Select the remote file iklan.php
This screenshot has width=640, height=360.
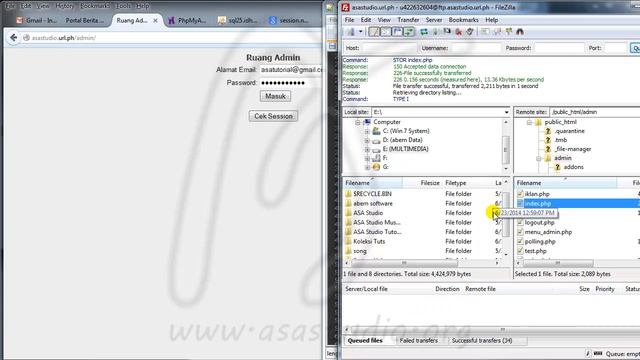(537, 194)
